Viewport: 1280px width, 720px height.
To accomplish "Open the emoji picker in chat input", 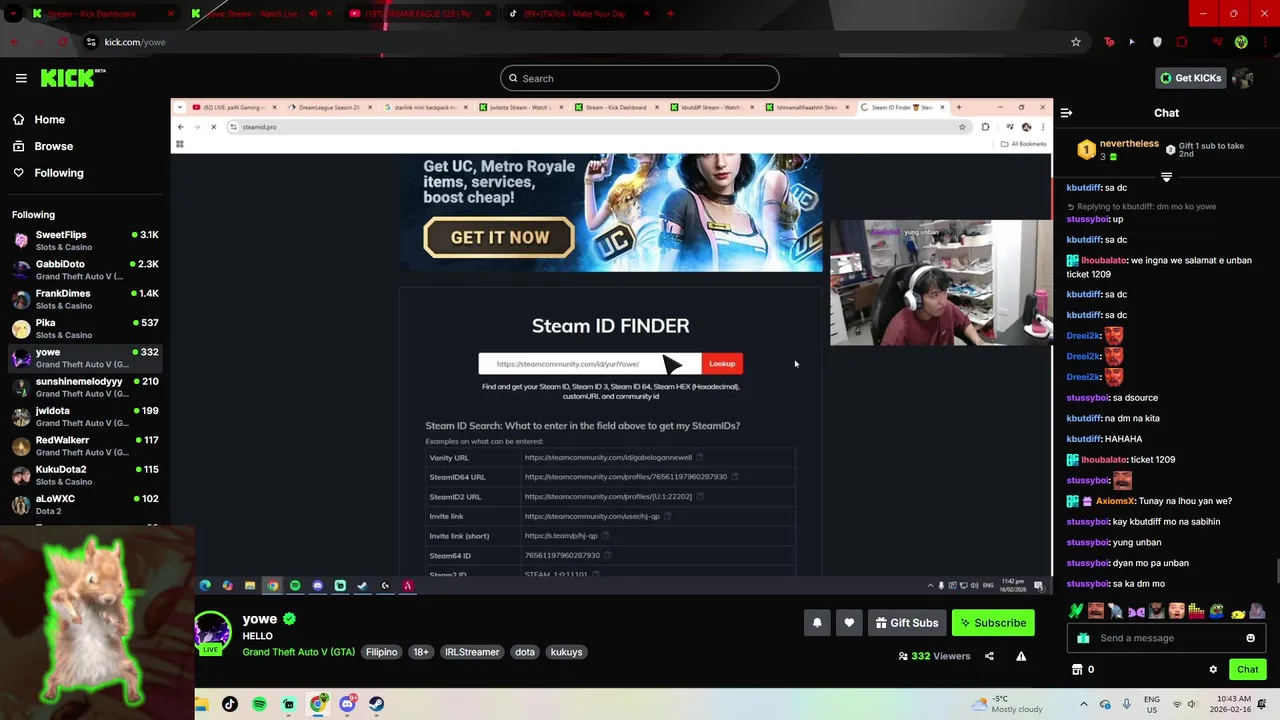I will coord(1250,638).
